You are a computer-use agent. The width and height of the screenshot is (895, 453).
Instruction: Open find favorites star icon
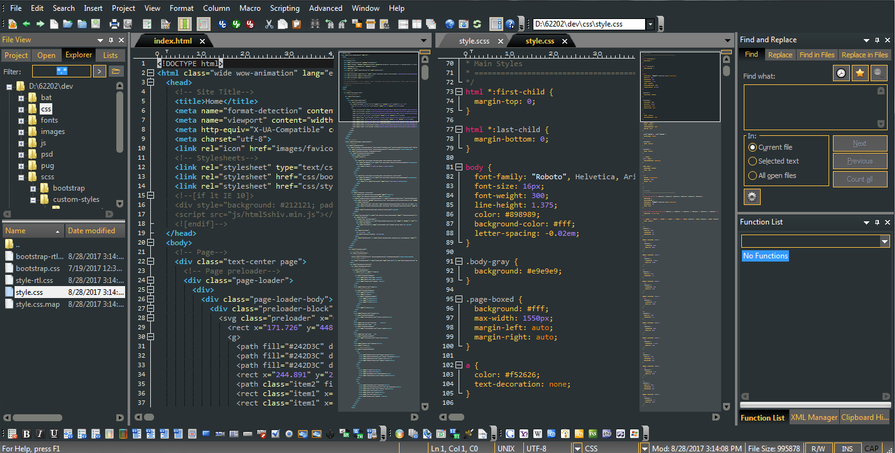(859, 74)
